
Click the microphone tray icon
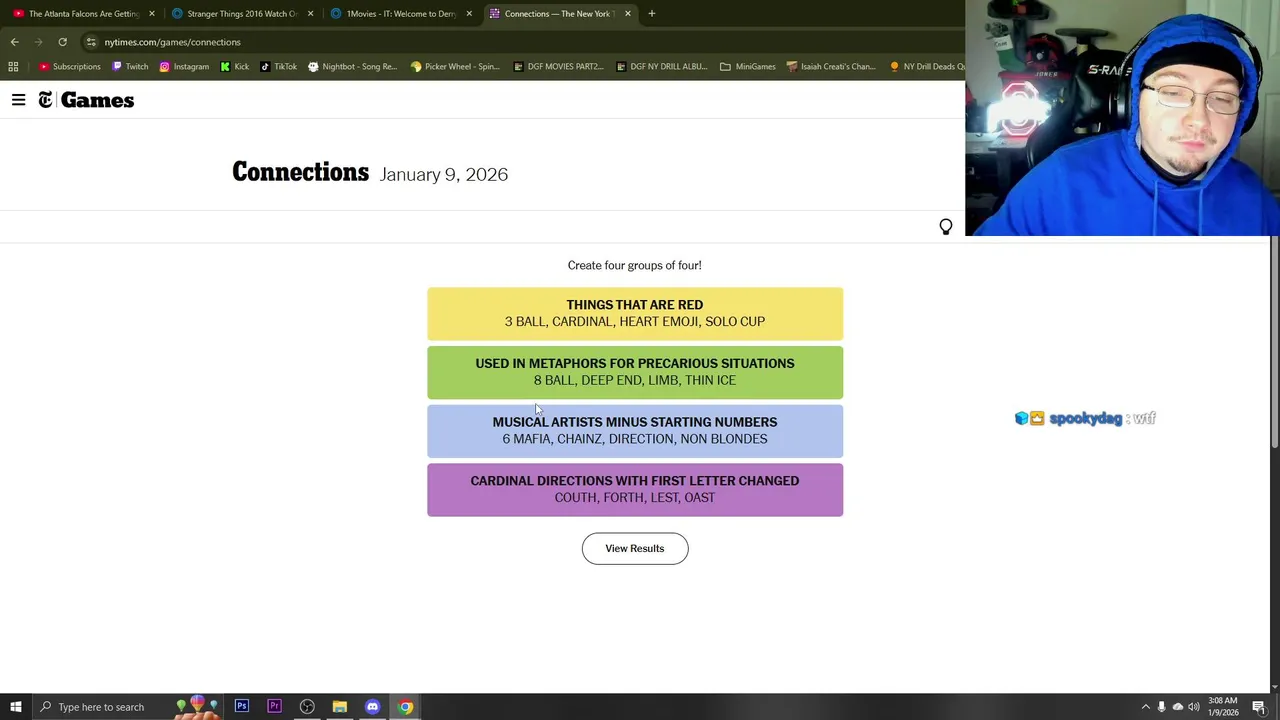1161,707
